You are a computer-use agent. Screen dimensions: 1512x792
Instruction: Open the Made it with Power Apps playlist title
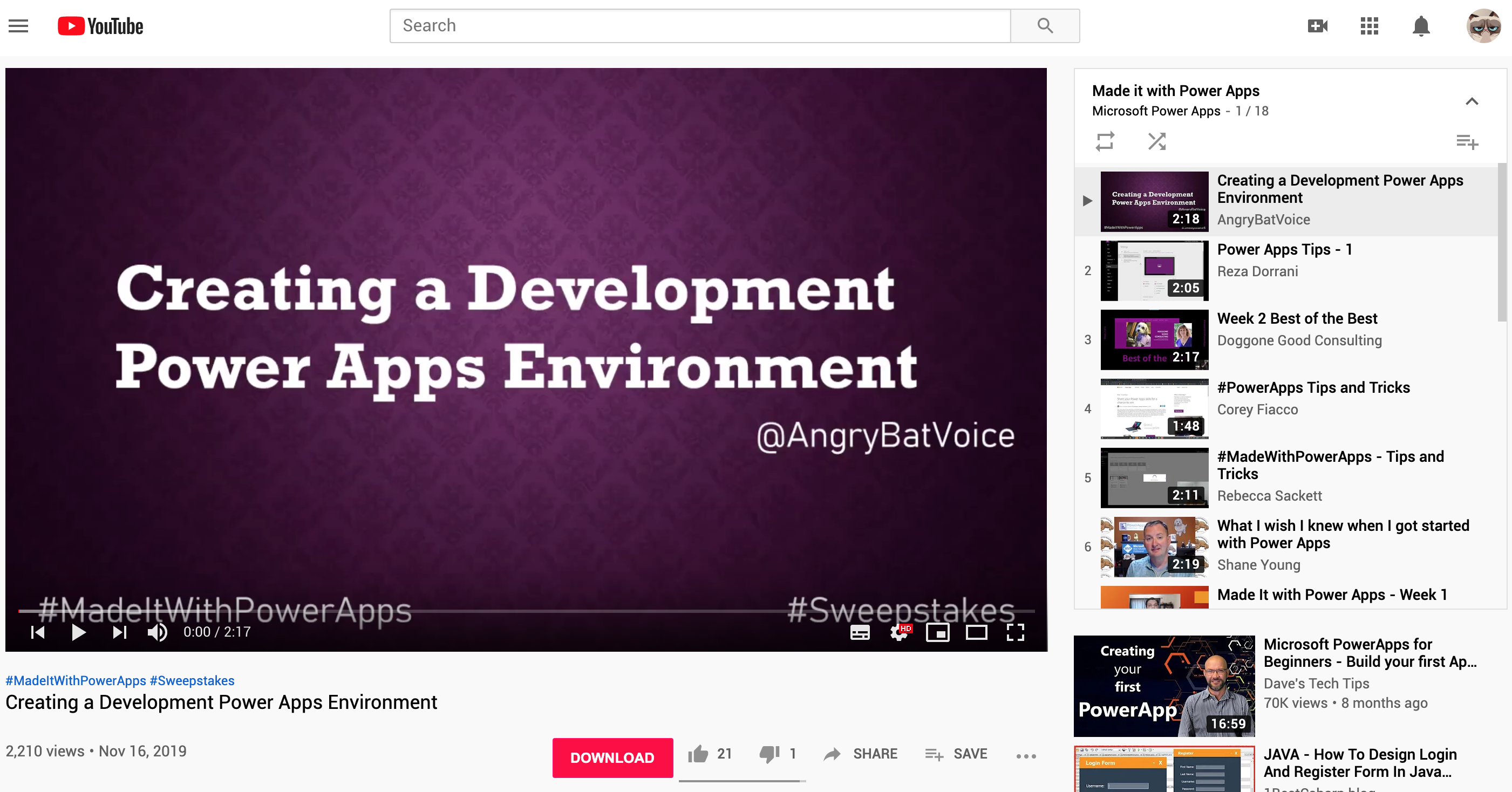coord(1176,91)
